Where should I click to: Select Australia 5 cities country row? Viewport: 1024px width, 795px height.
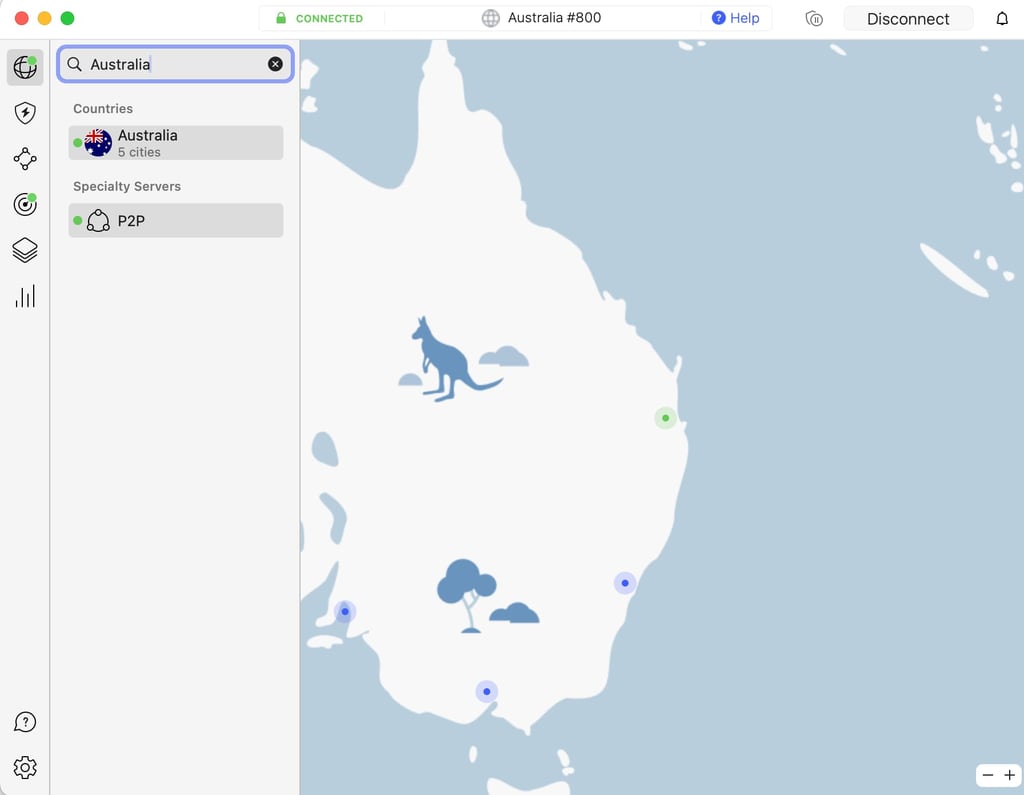[176, 142]
